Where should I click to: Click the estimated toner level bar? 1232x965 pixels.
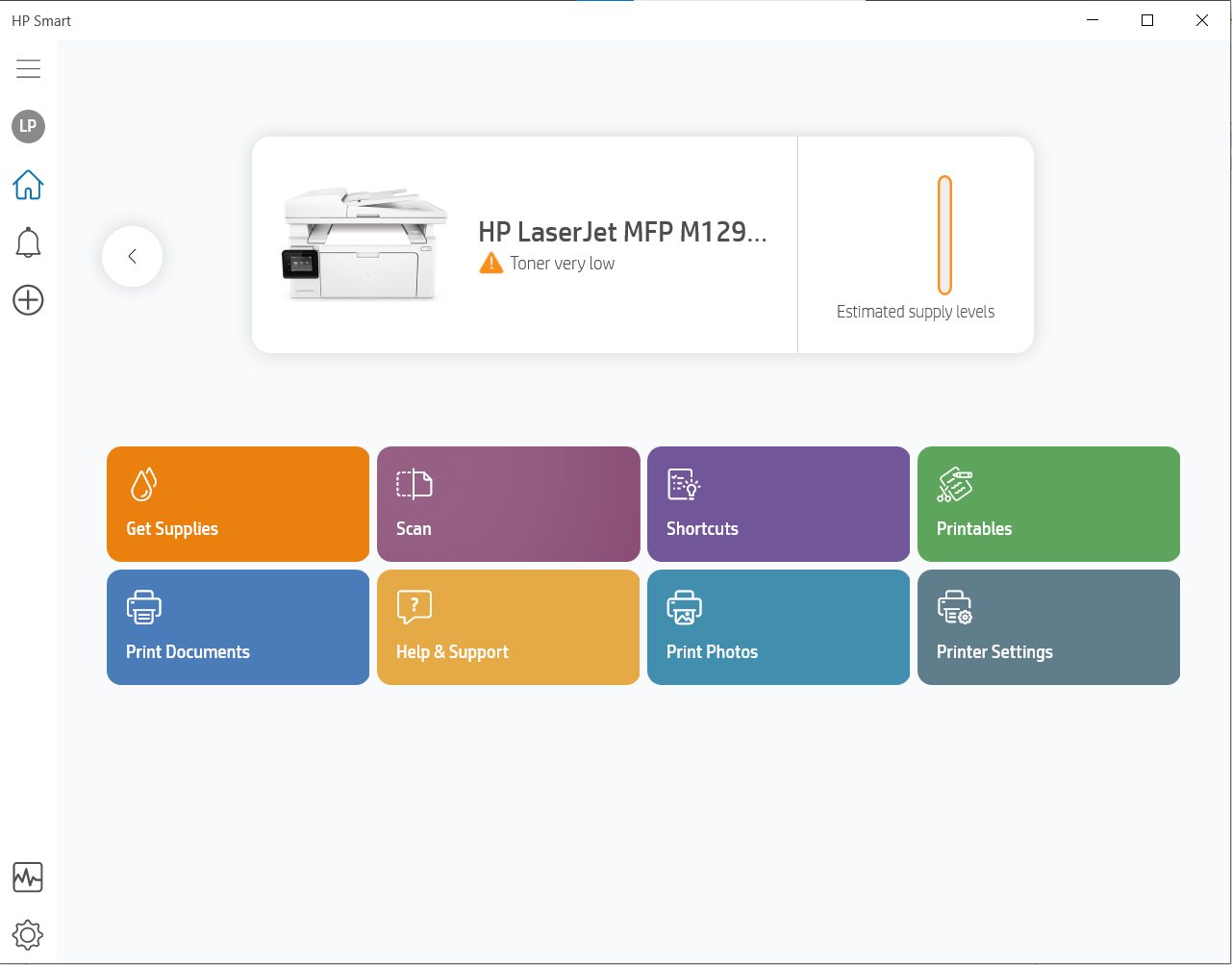(944, 235)
